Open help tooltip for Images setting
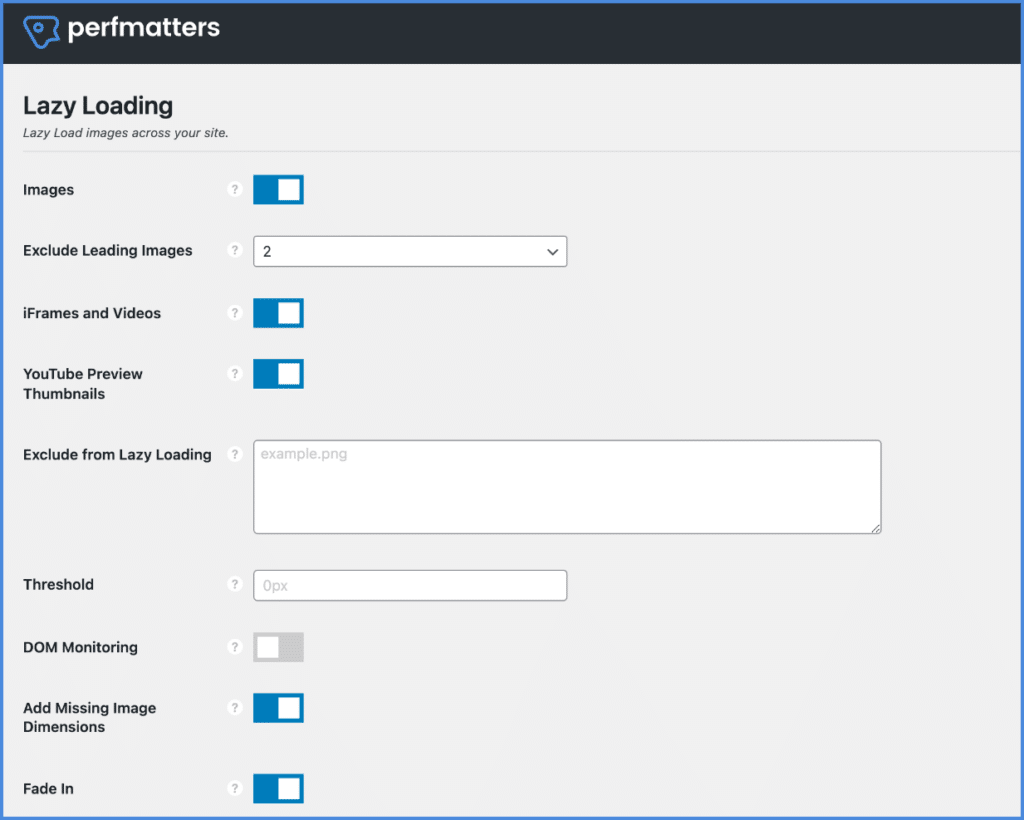Viewport: 1024px width, 820px height. pyautogui.click(x=235, y=189)
